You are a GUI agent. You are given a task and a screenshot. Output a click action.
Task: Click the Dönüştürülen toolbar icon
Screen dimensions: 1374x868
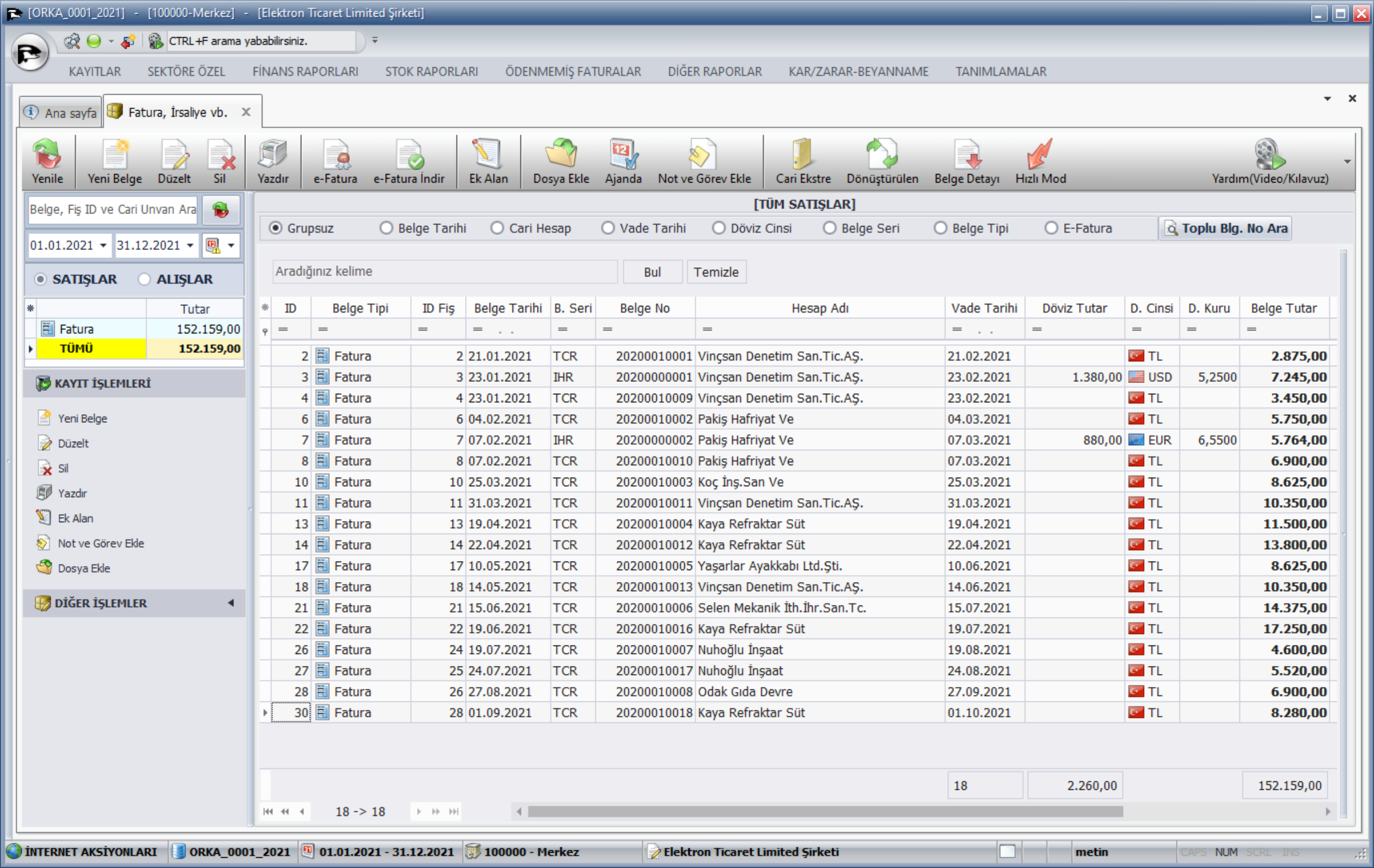pyautogui.click(x=882, y=162)
